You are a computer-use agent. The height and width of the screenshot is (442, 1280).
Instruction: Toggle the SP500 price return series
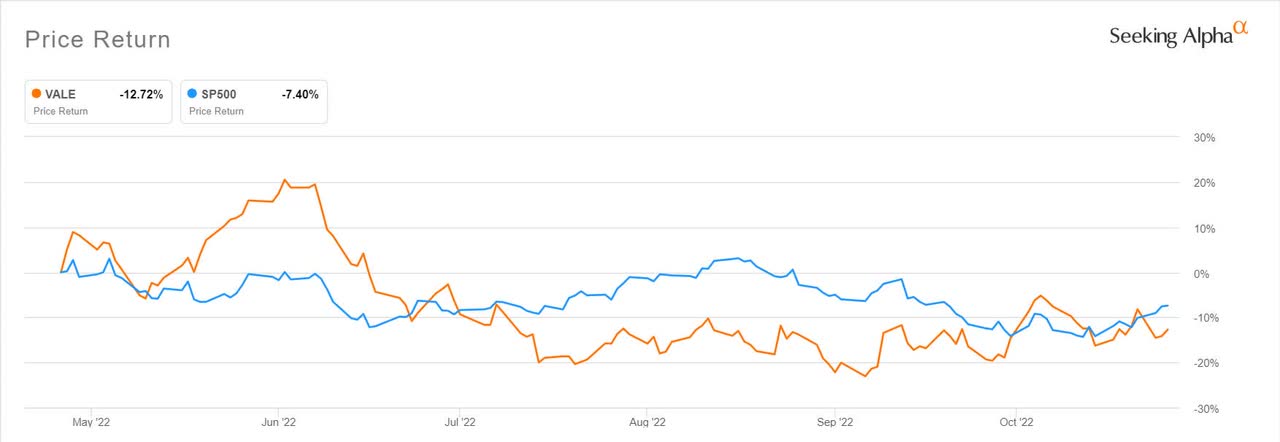click(254, 101)
